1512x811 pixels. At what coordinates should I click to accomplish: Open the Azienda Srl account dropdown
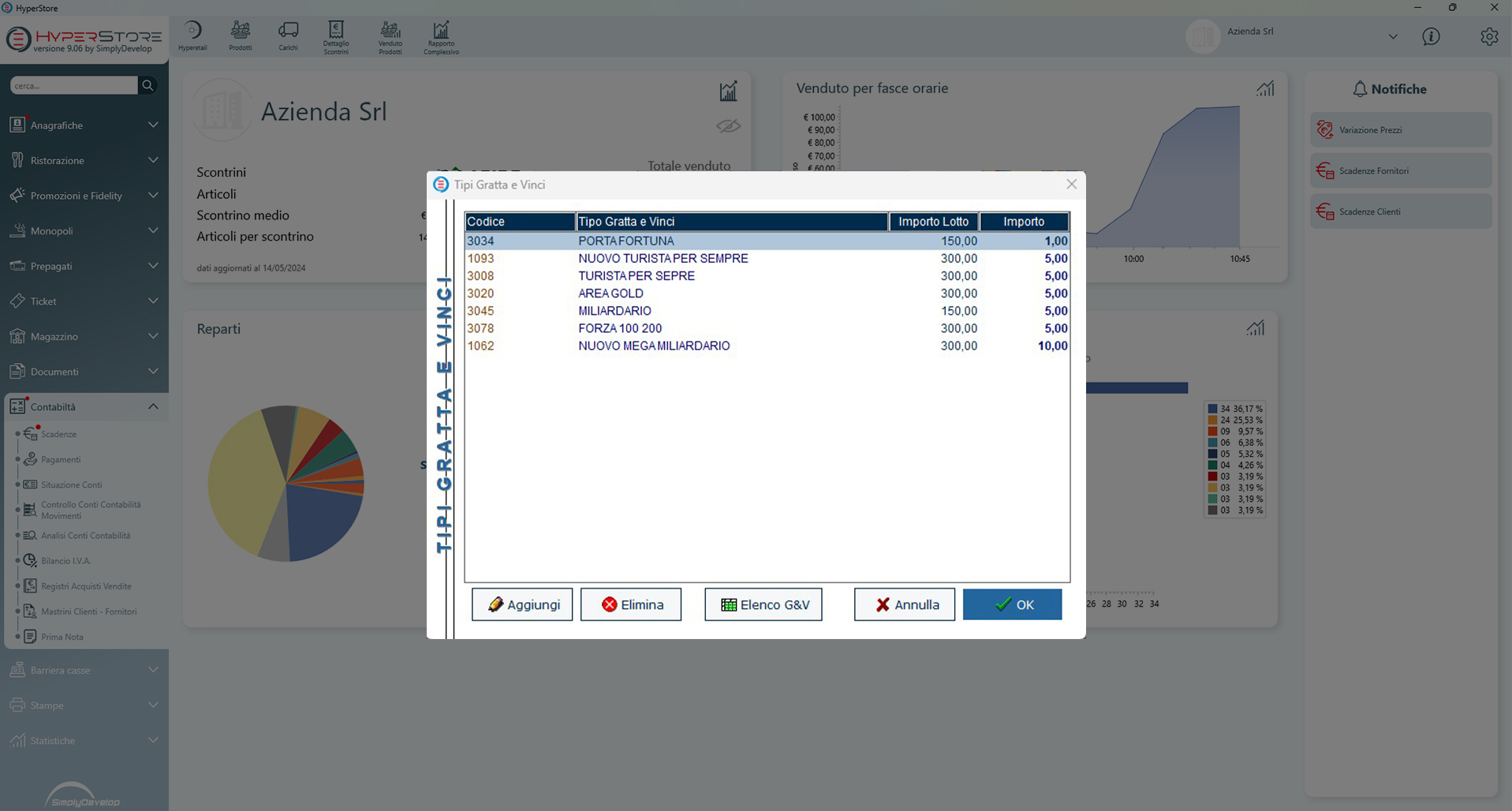pyautogui.click(x=1392, y=37)
